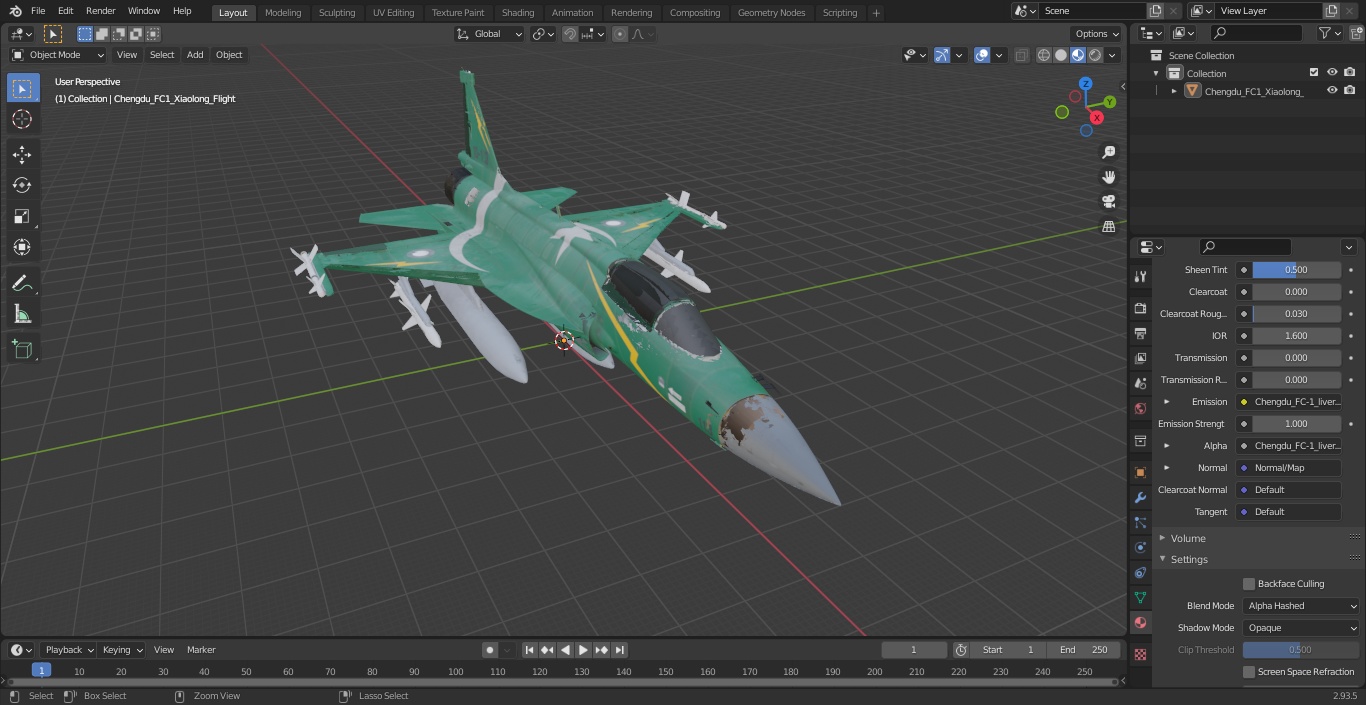The height and width of the screenshot is (705, 1366).
Task: Select the Cursor tool in the toolbar
Action: point(22,119)
